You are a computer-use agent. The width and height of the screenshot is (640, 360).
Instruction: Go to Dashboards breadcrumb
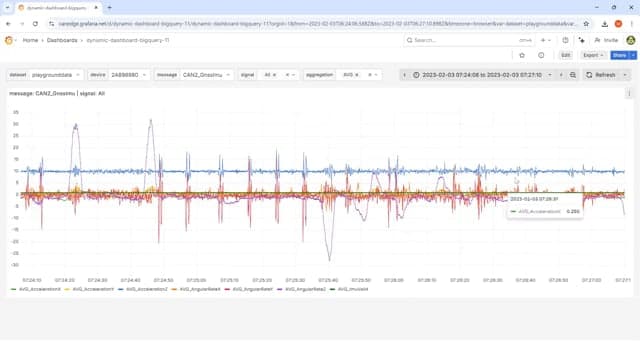[x=62, y=40]
